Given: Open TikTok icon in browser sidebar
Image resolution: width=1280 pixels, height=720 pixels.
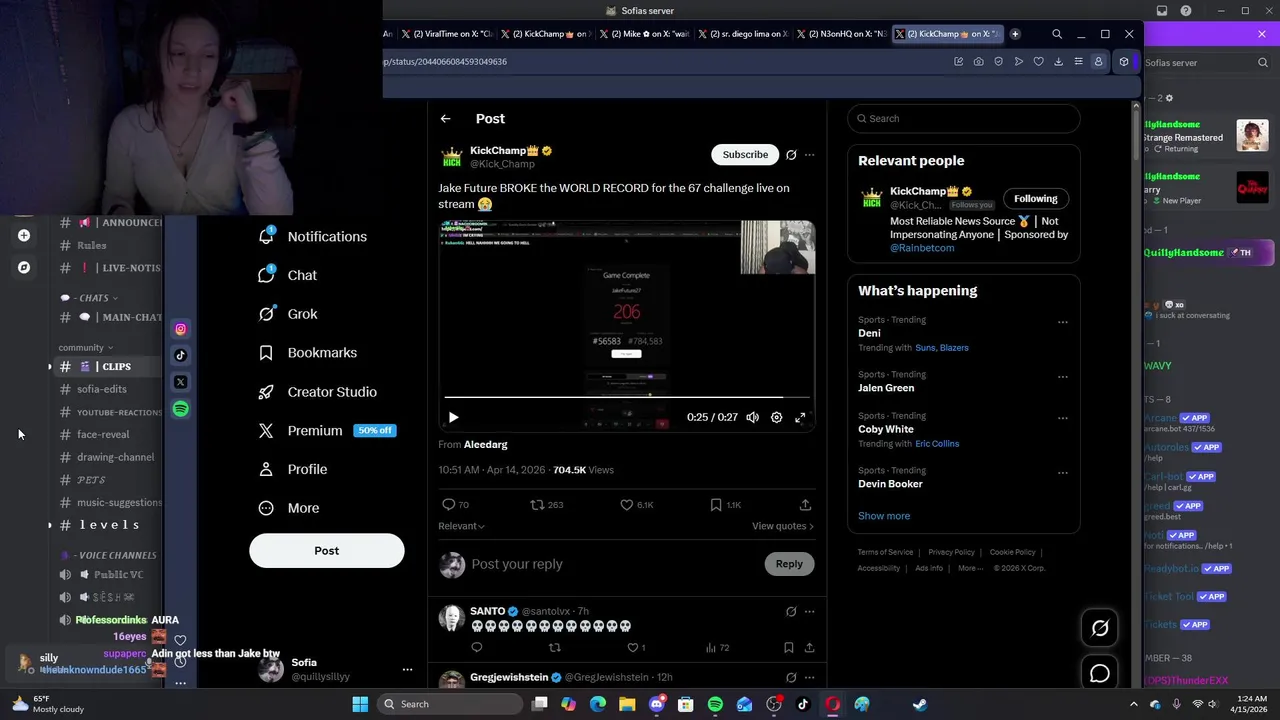Looking at the screenshot, I should click(x=180, y=355).
